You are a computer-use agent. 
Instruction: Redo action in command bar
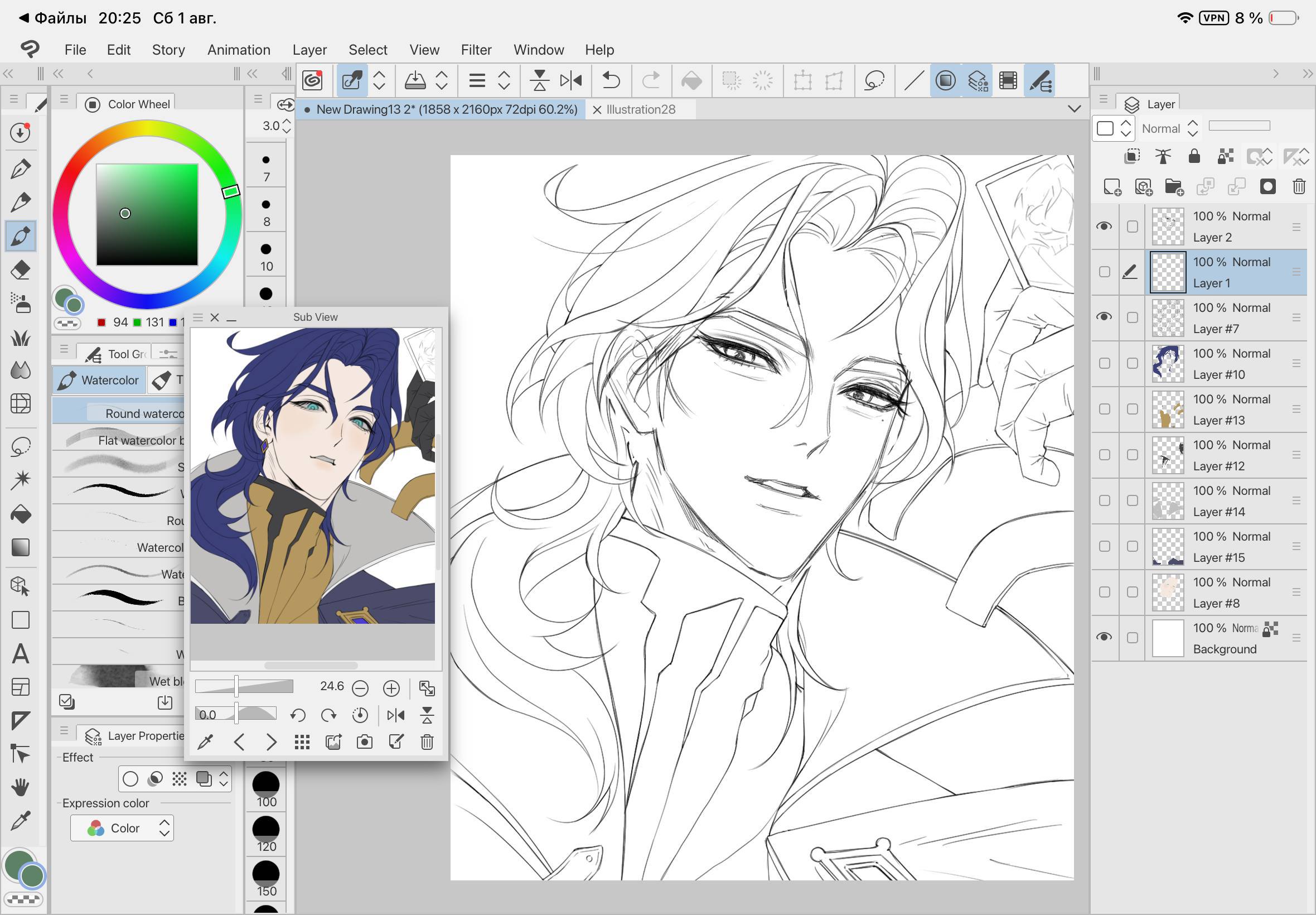coord(650,80)
